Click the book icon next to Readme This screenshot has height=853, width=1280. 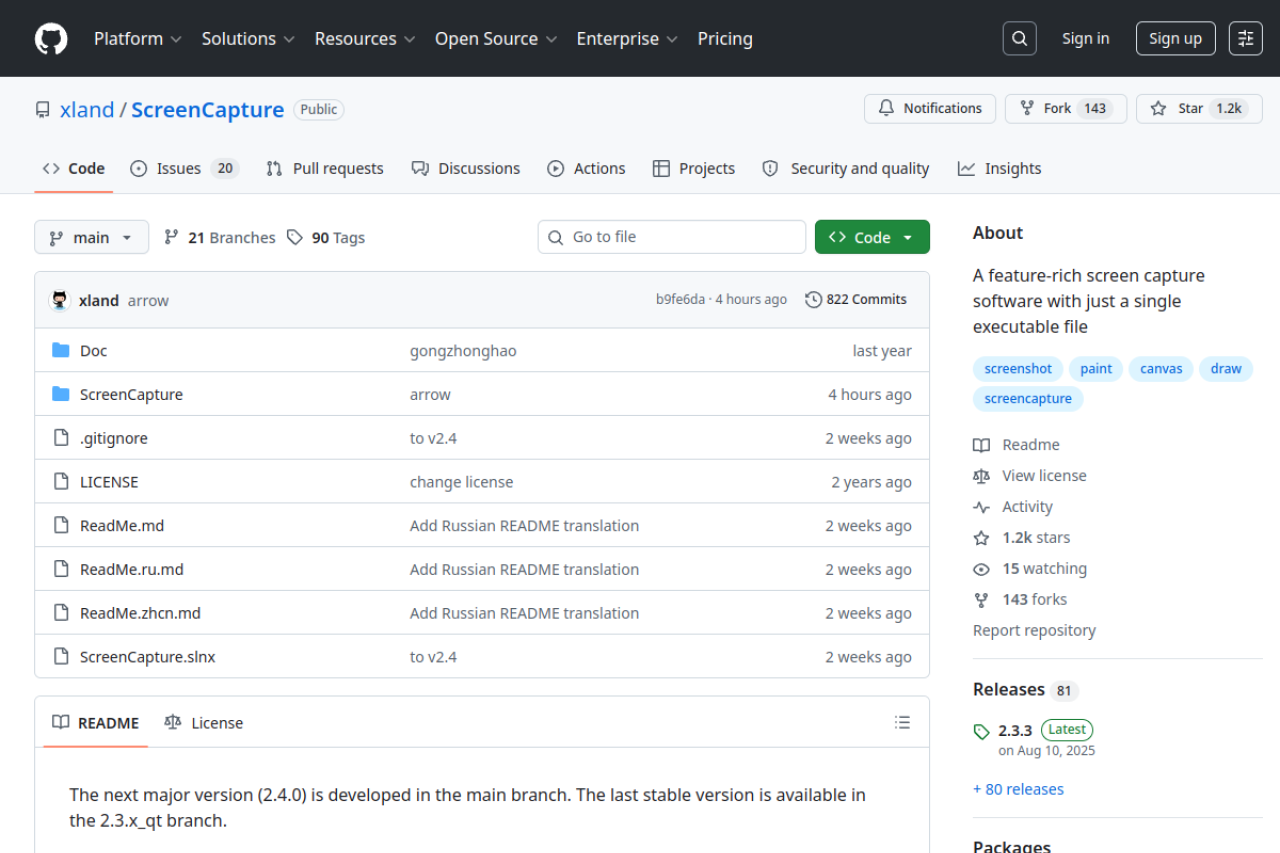tap(982, 445)
